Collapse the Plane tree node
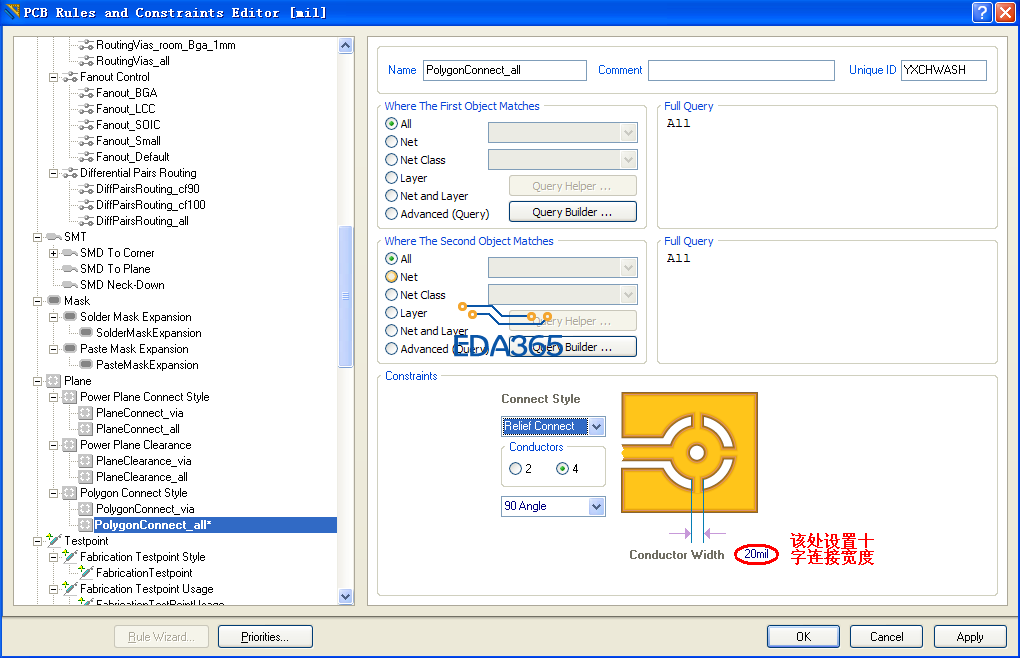The height and width of the screenshot is (658, 1020). 38,382
